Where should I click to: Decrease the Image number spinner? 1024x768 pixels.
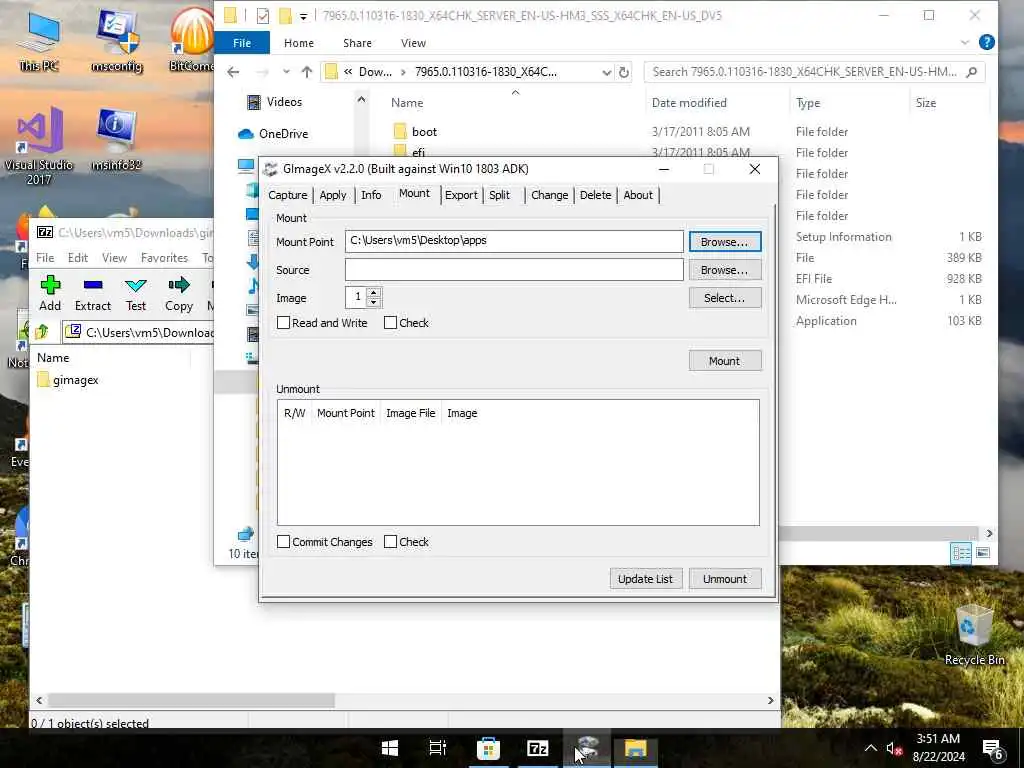[374, 302]
